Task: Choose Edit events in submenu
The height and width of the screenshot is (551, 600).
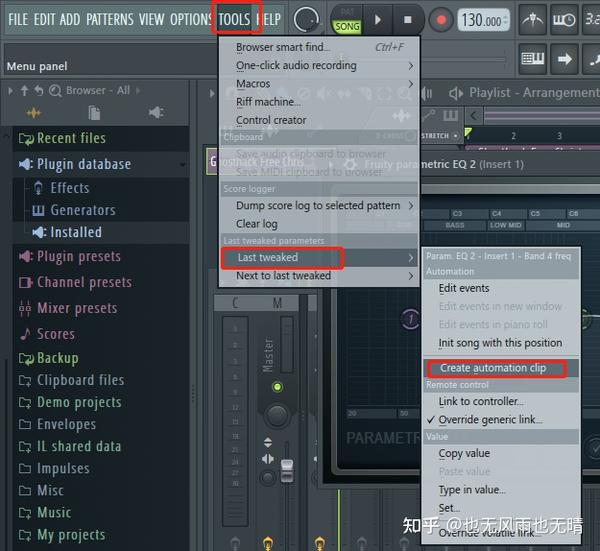Action: (501, 288)
